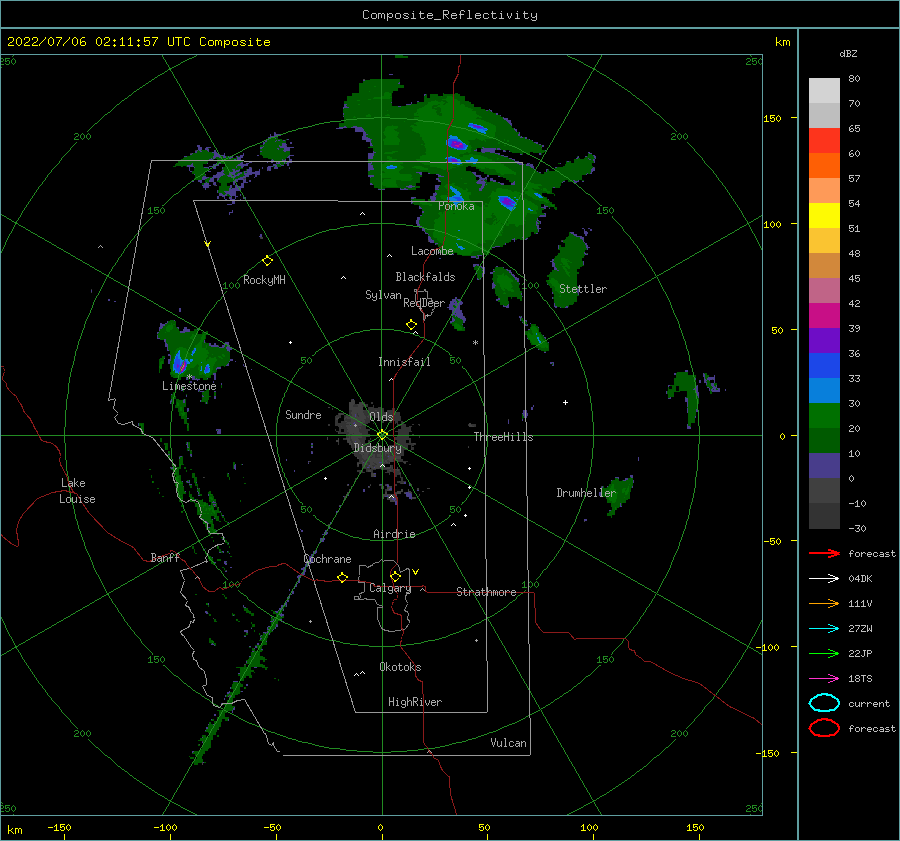Screen dimensions: 900x841
Task: Click the Innisfail label
Action: coord(404,362)
